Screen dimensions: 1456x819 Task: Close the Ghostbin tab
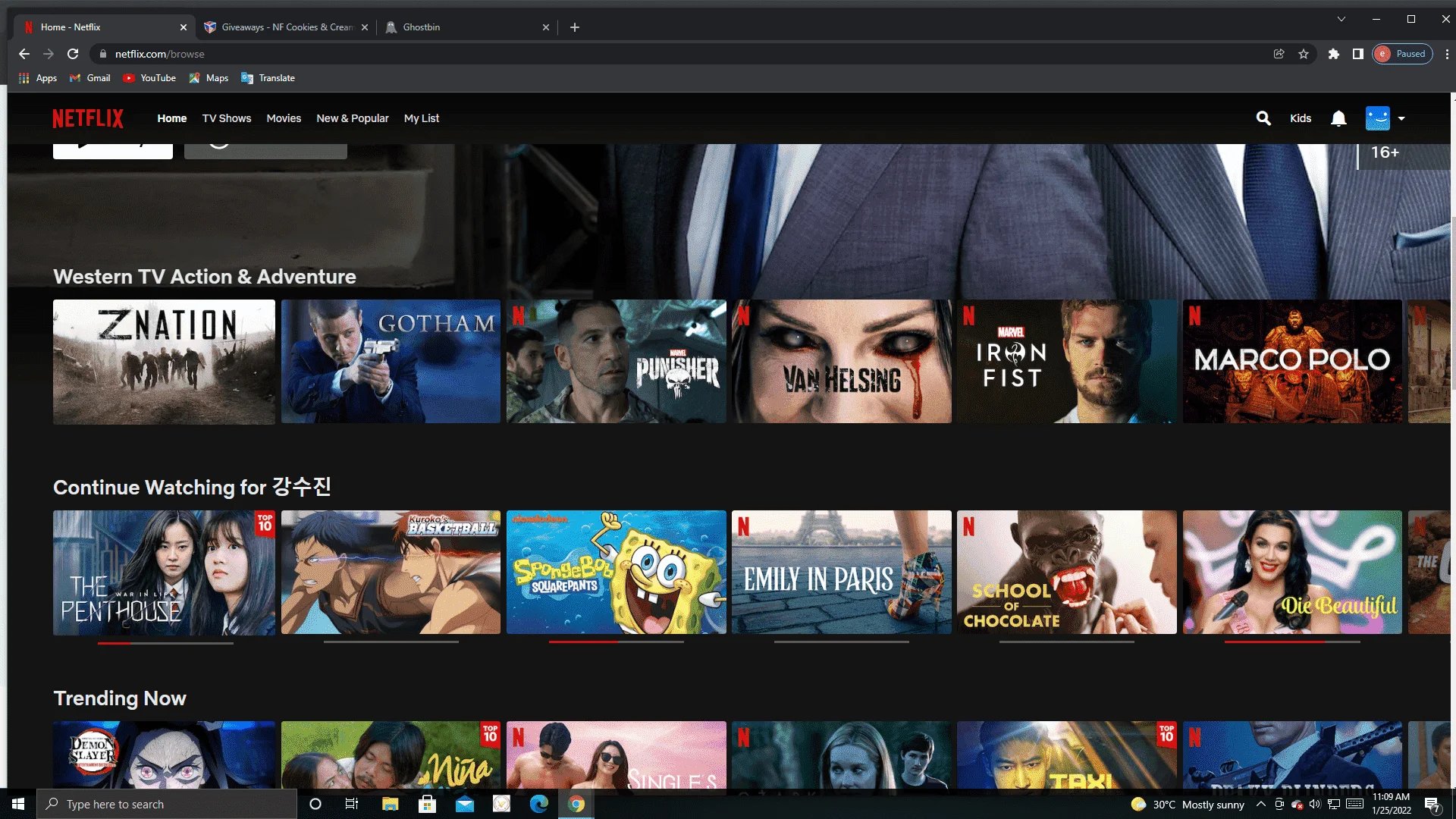546,27
